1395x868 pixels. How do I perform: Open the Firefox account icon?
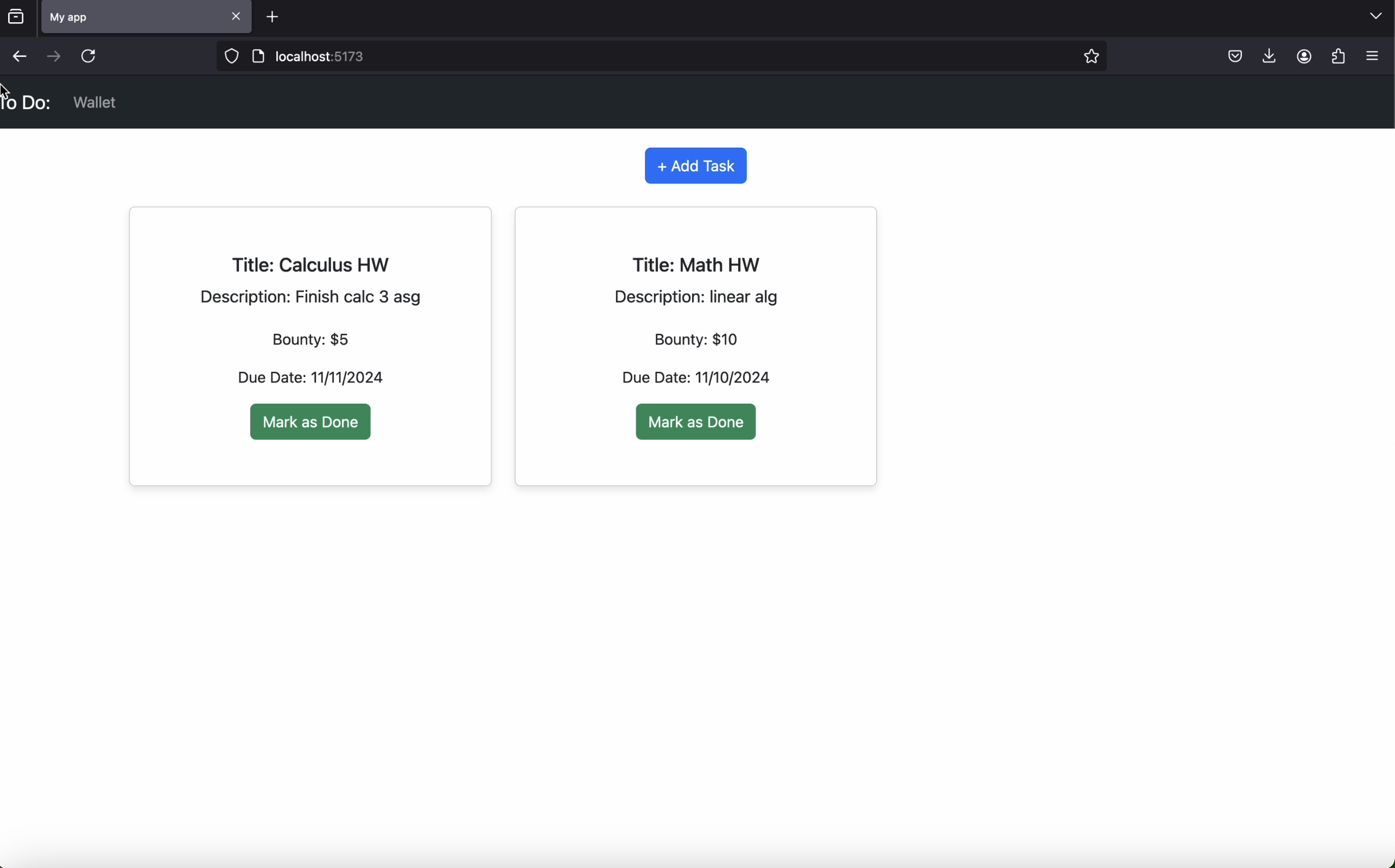(1304, 56)
